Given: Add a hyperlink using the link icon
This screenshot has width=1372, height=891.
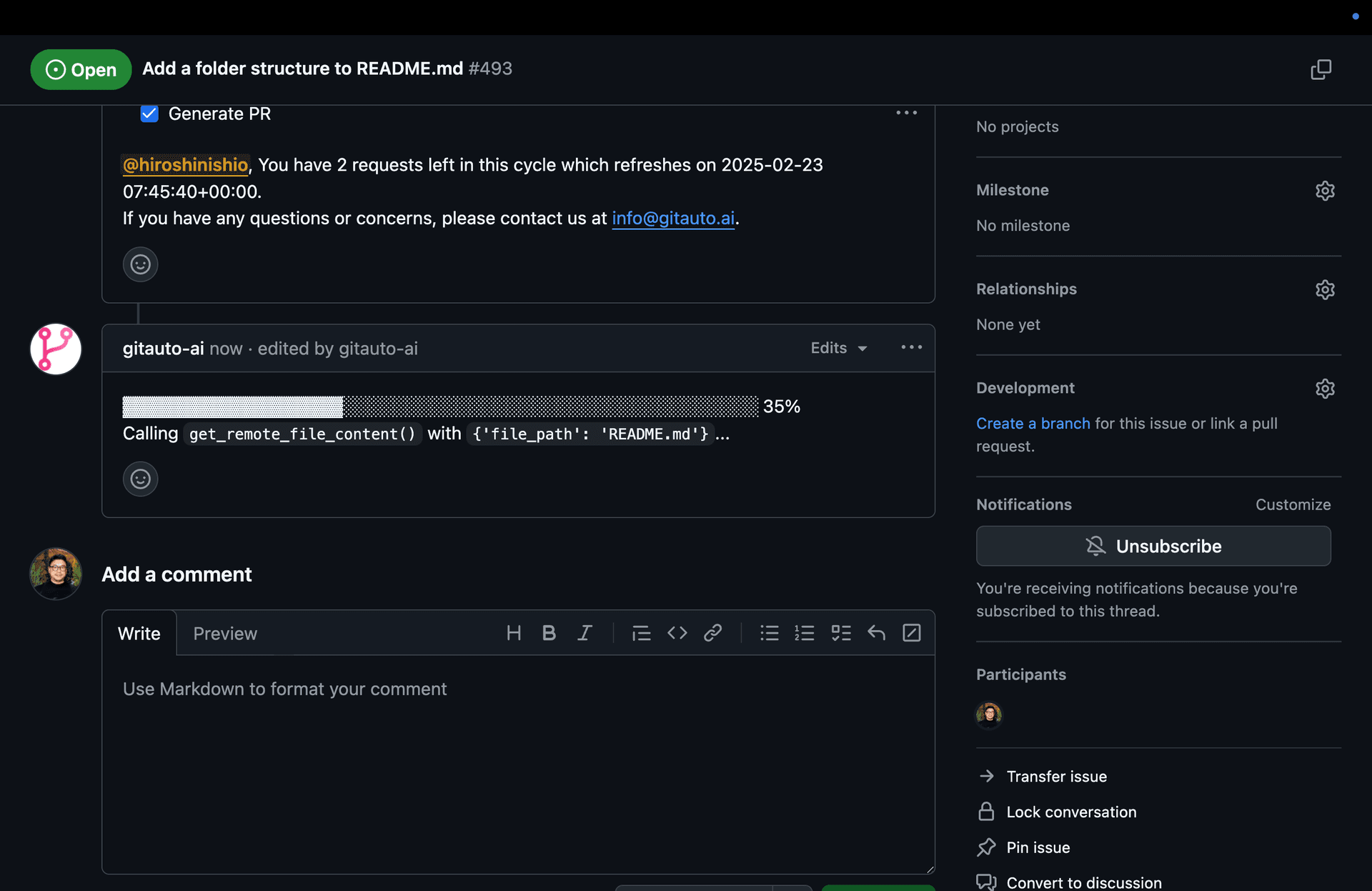Looking at the screenshot, I should (712, 633).
